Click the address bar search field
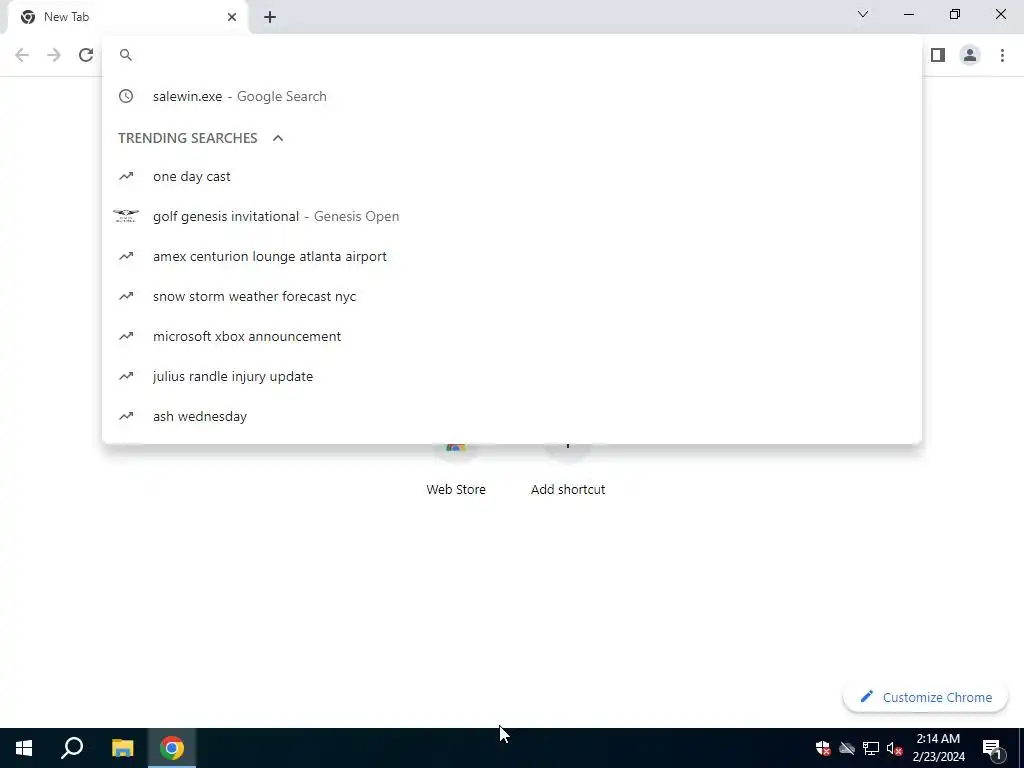This screenshot has height=768, width=1024. [512, 55]
